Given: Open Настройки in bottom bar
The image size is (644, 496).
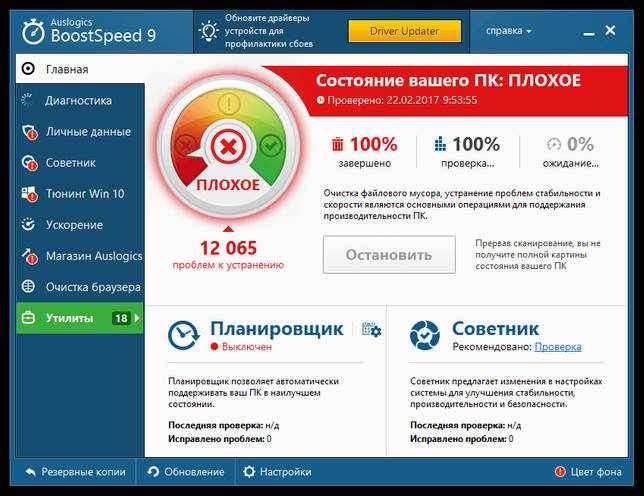Looking at the screenshot, I should tap(277, 472).
